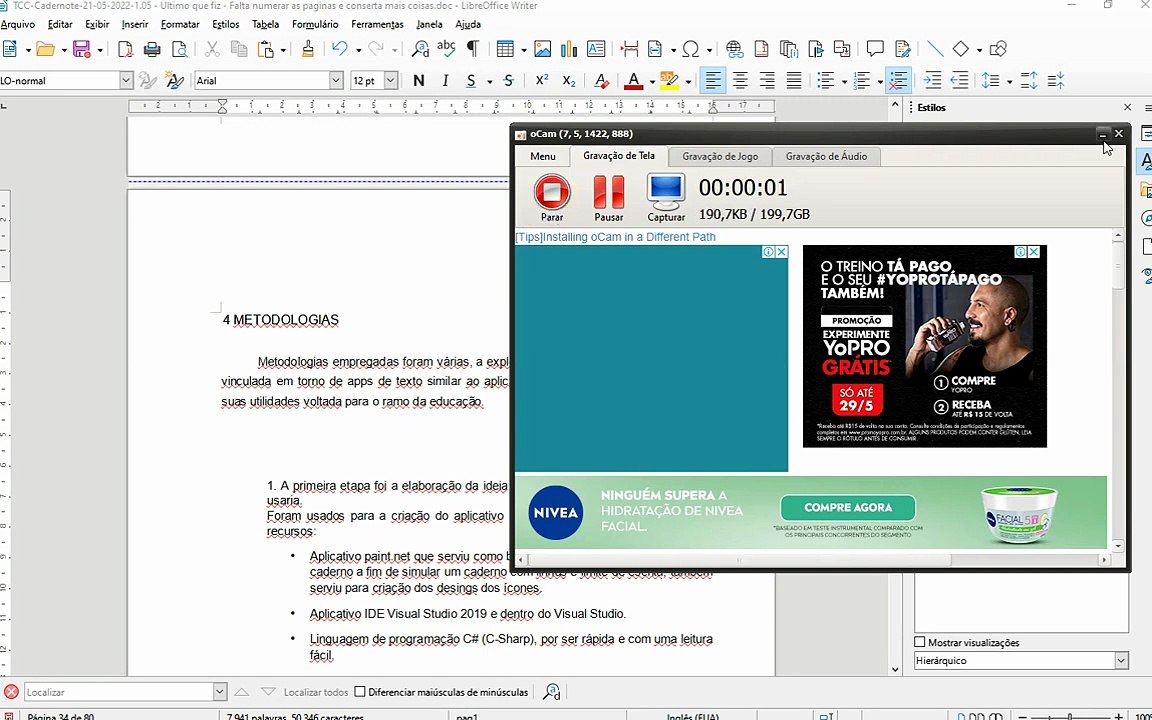
Task: Expand the font color dropdown arrow
Action: [652, 82]
